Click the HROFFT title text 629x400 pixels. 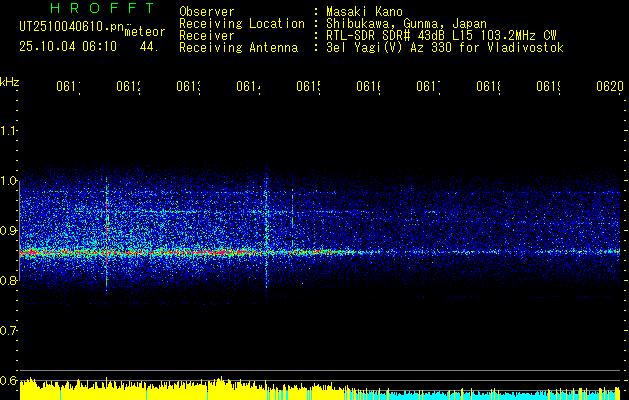[x=102, y=8]
